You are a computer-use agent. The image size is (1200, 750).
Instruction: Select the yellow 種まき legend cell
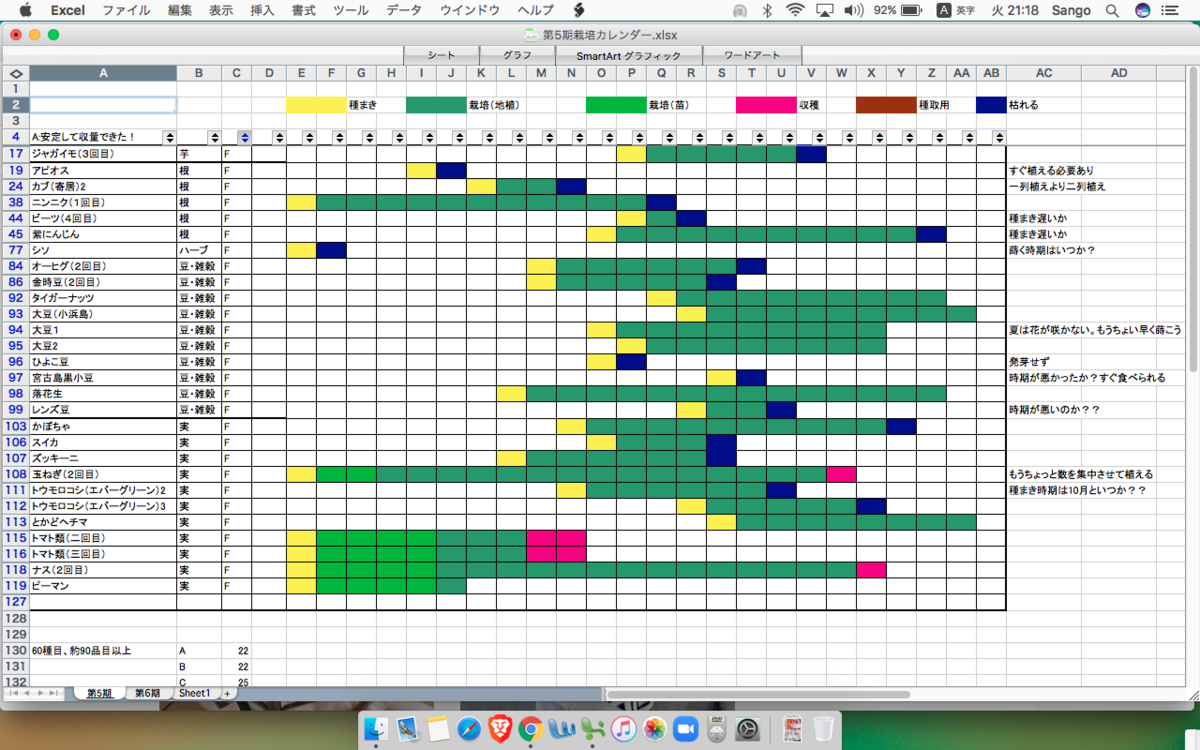click(x=316, y=105)
